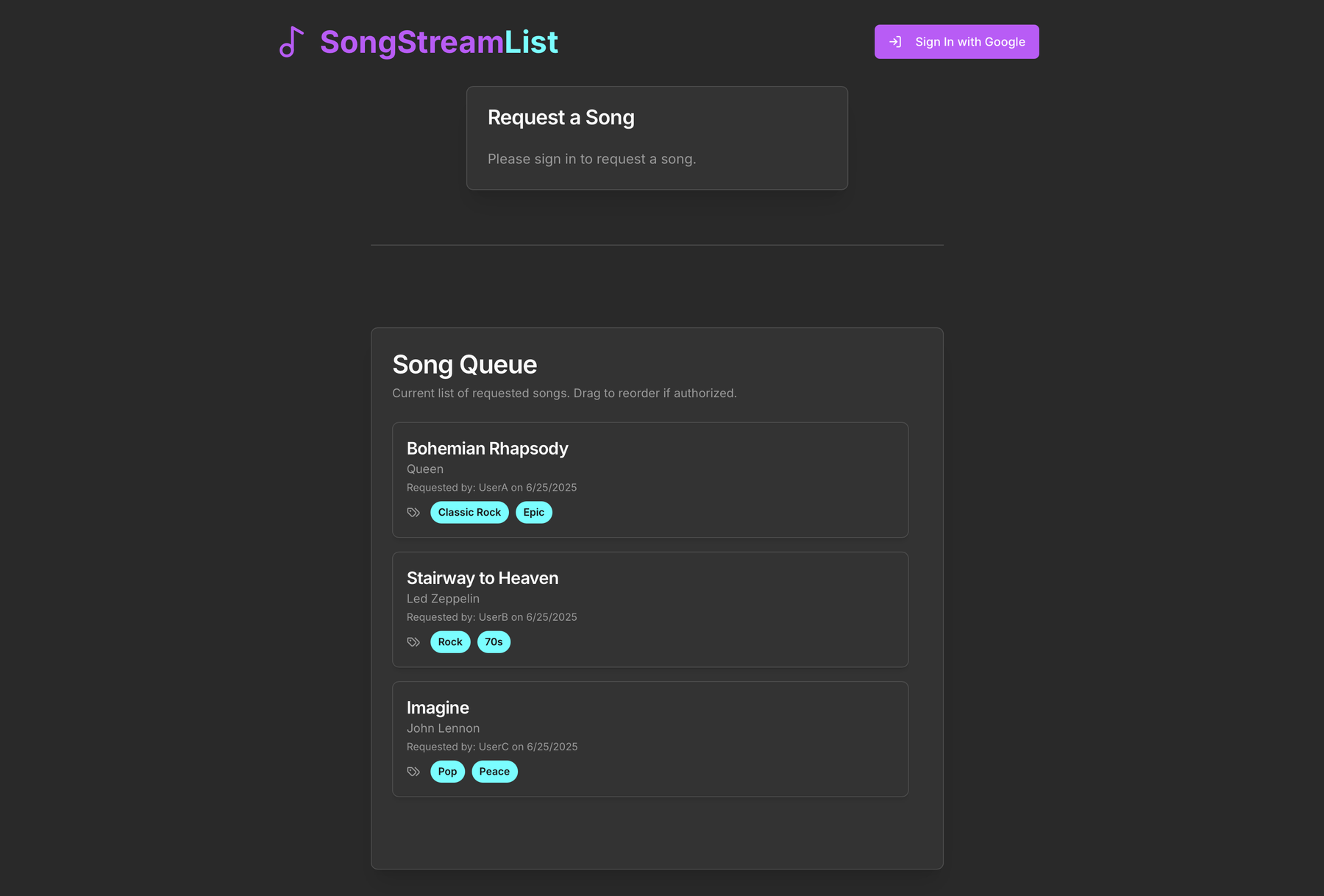This screenshot has height=896, width=1324.
Task: Click the Imagine song title
Action: 438,708
